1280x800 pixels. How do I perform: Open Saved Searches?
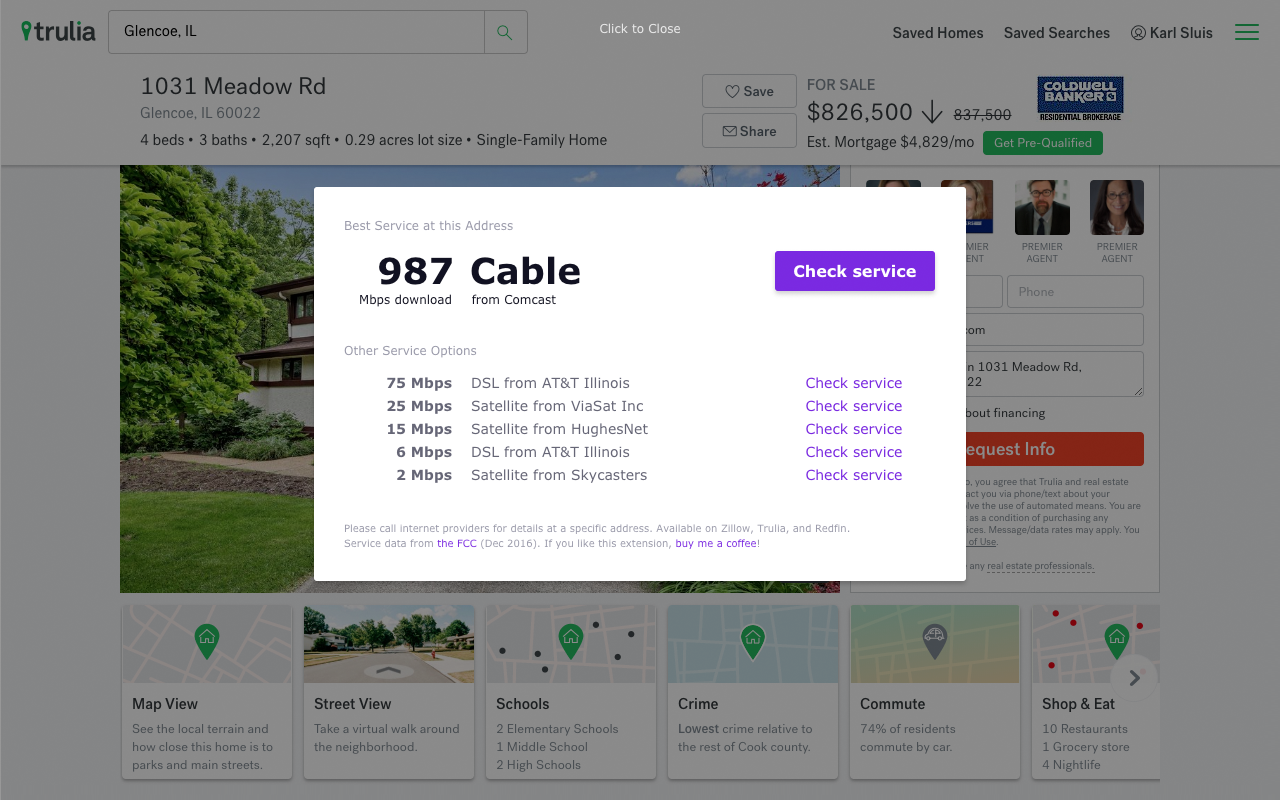[x=1056, y=33]
